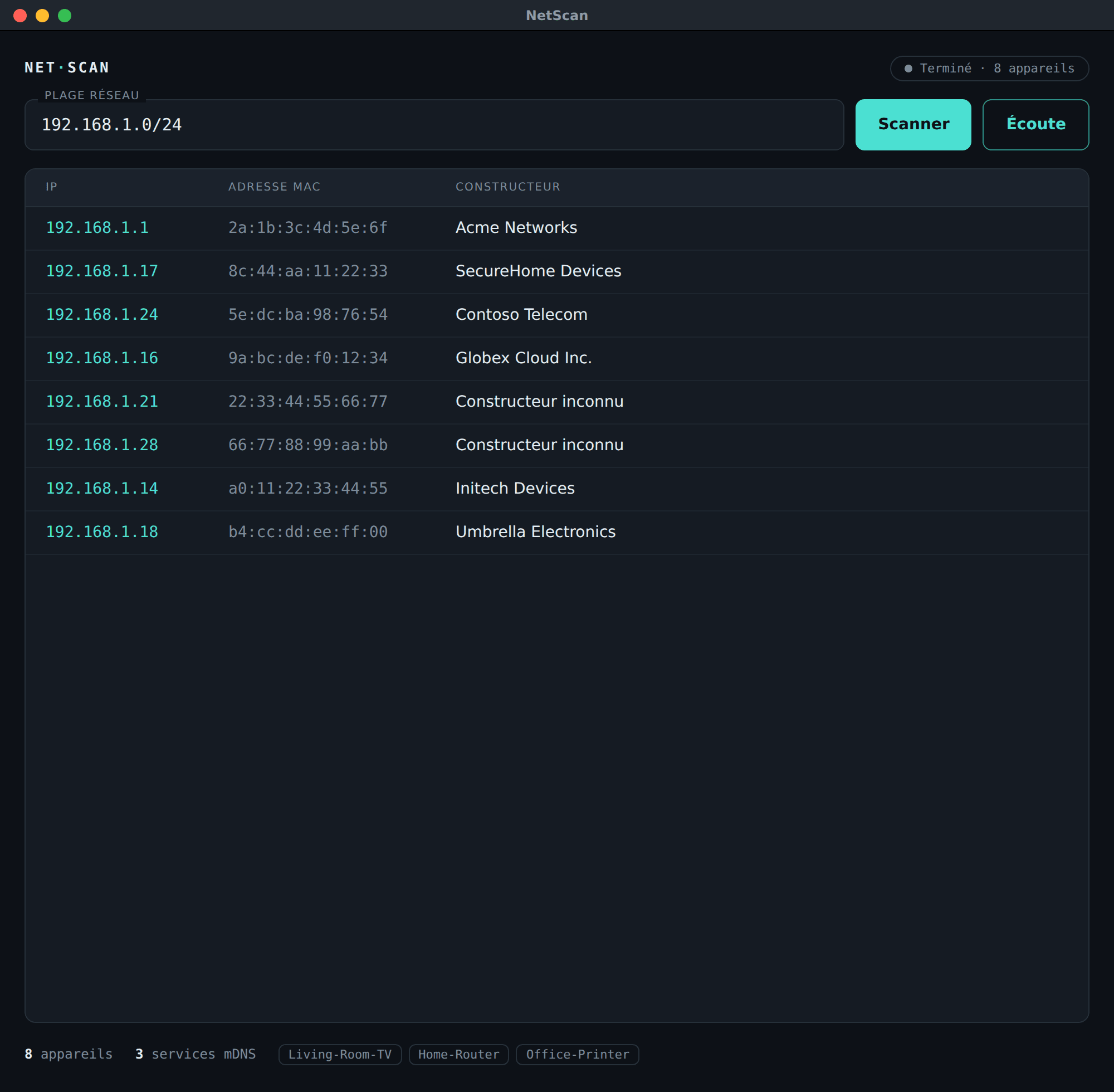
Task: Select the Home-Router service tag
Action: (458, 1054)
